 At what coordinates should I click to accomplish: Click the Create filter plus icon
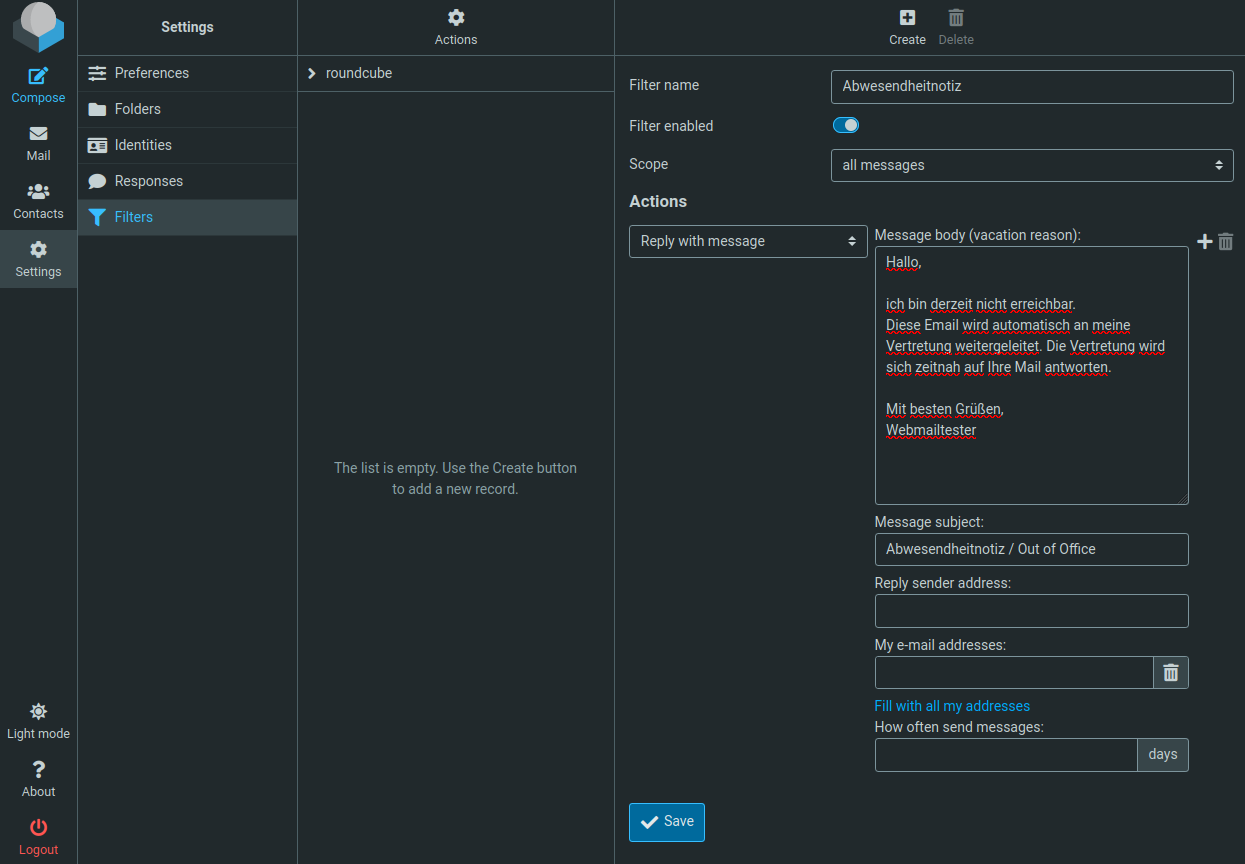tap(907, 18)
